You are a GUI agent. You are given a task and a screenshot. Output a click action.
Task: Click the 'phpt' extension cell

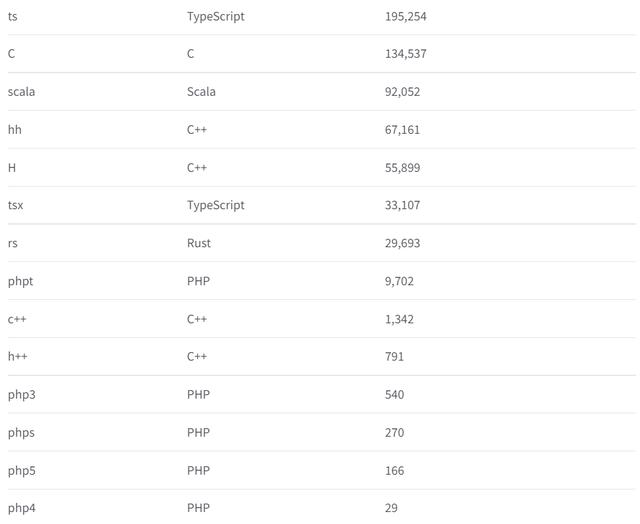pos(20,281)
